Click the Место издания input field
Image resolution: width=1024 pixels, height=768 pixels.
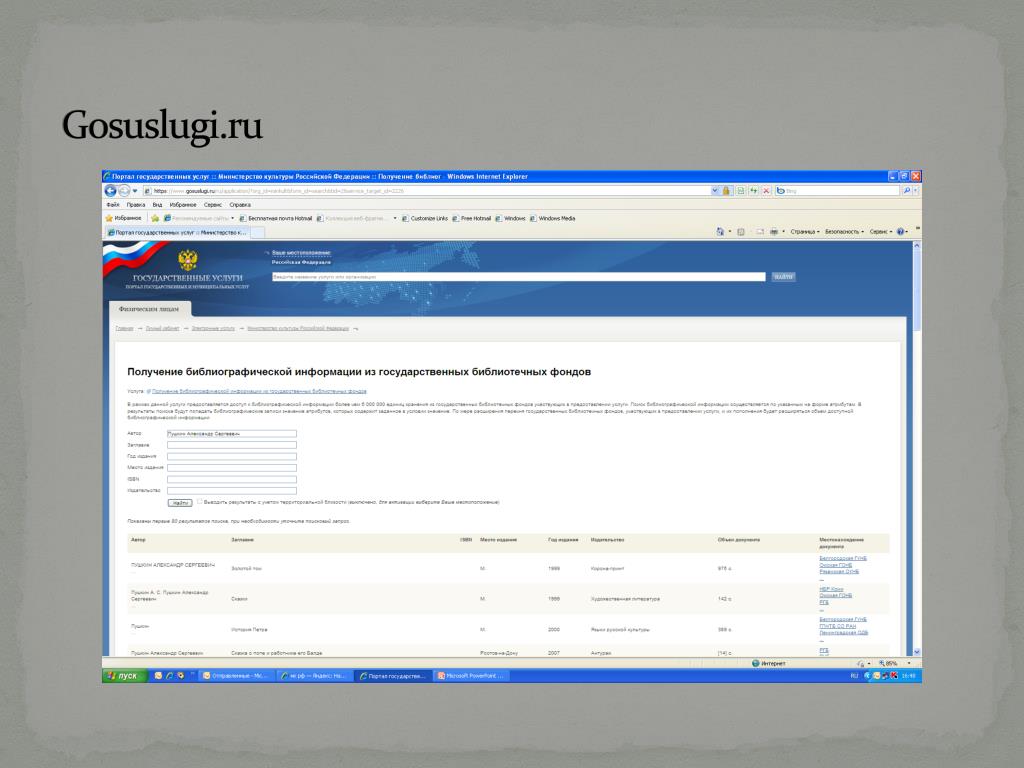tap(232, 468)
